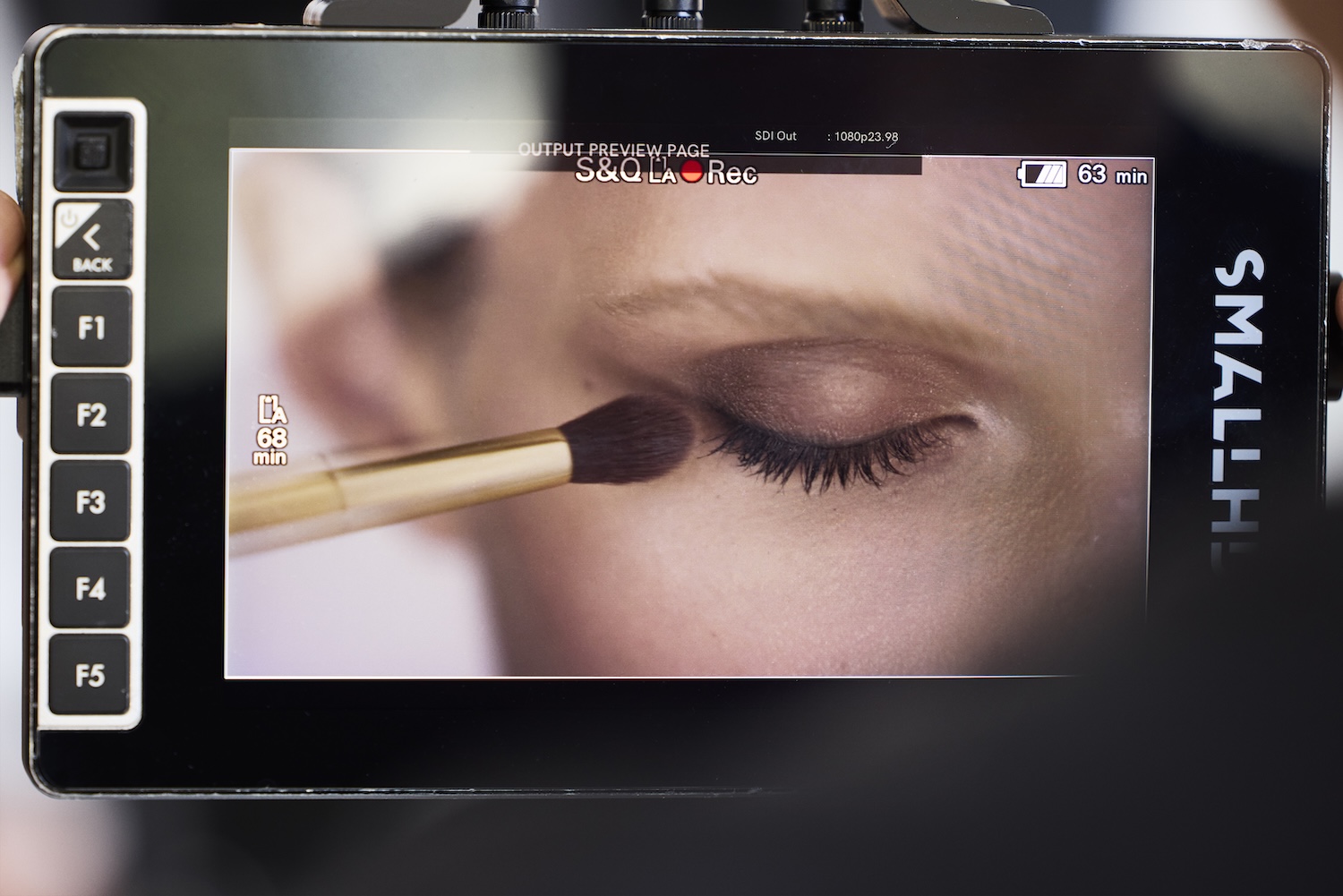
Task: Tap the battery level icon
Action: tap(1042, 174)
